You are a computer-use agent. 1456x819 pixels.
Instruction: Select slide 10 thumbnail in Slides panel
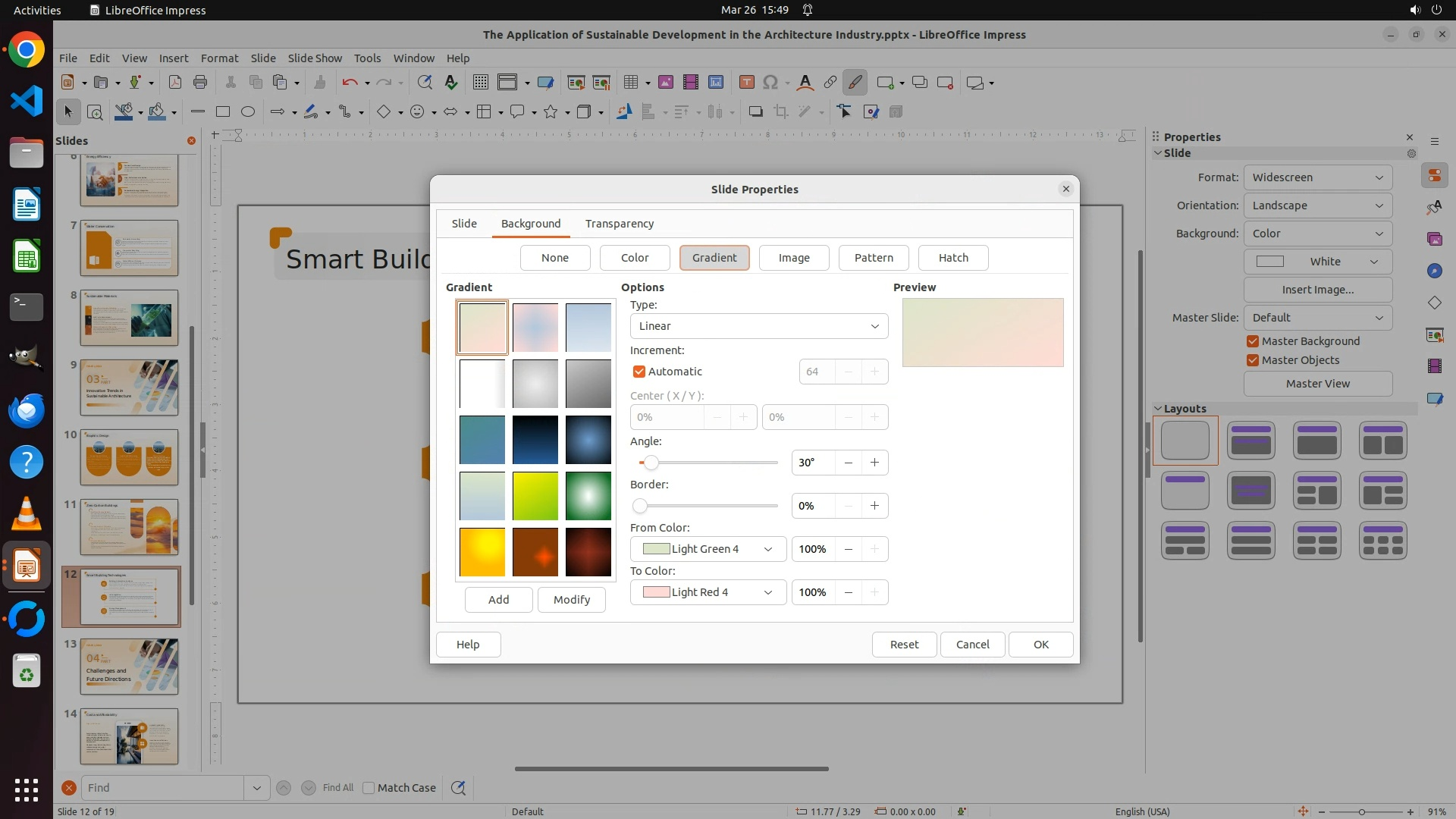tap(129, 457)
